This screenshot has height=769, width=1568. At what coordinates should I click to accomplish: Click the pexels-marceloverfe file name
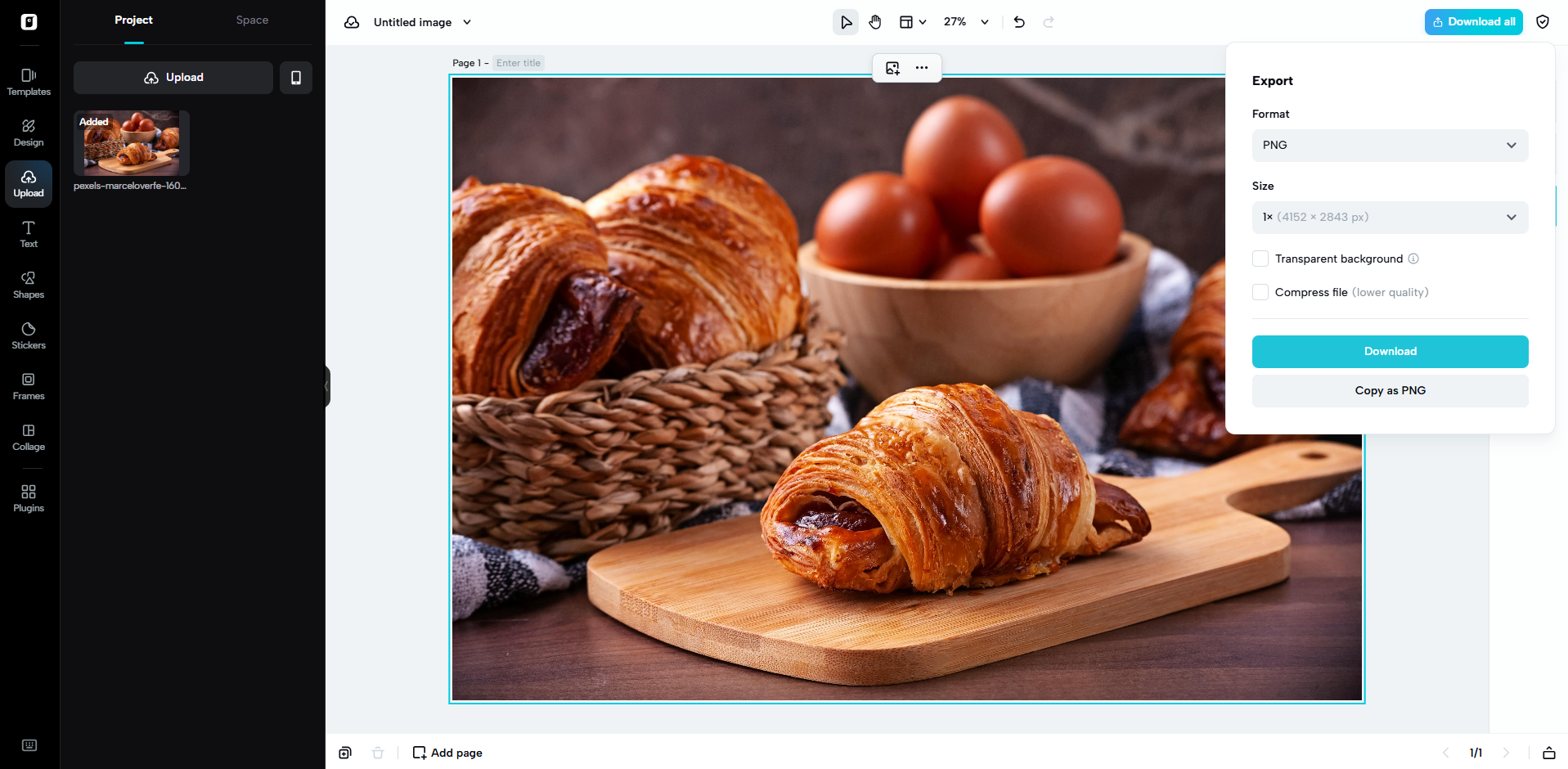[x=130, y=186]
